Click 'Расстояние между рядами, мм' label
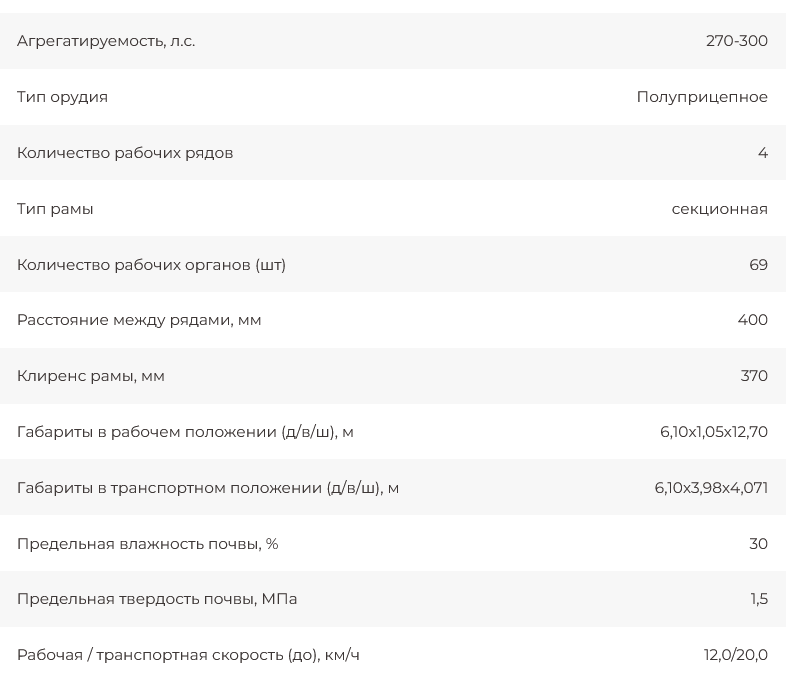 pos(139,320)
